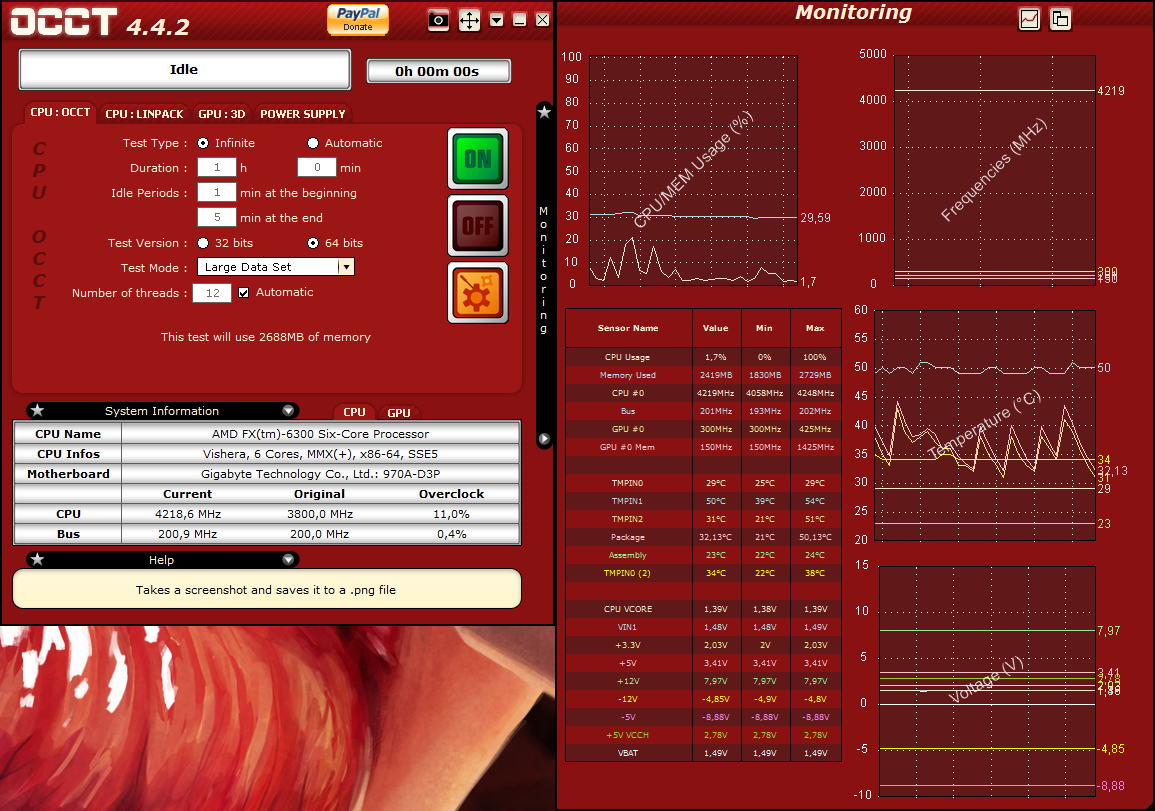Select the Memory Used sensor row
Image resolution: width=1155 pixels, height=811 pixels.
coord(703,375)
